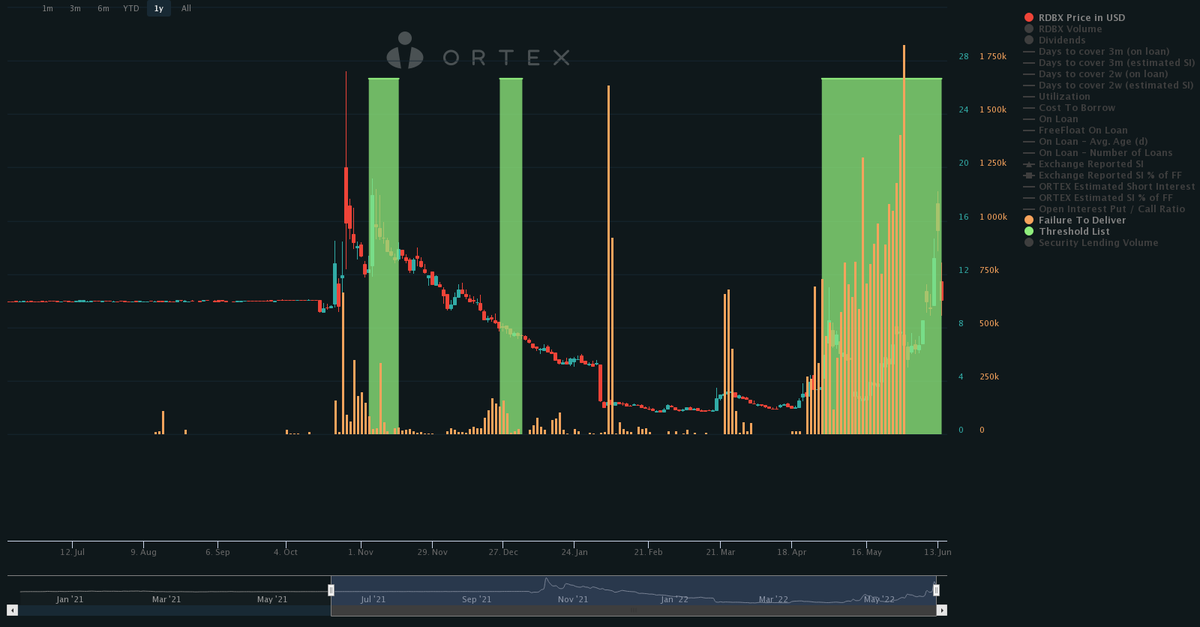Viewport: 1200px width, 627px height.
Task: Click the 27. Dec x-axis date label
Action: [x=503, y=552]
